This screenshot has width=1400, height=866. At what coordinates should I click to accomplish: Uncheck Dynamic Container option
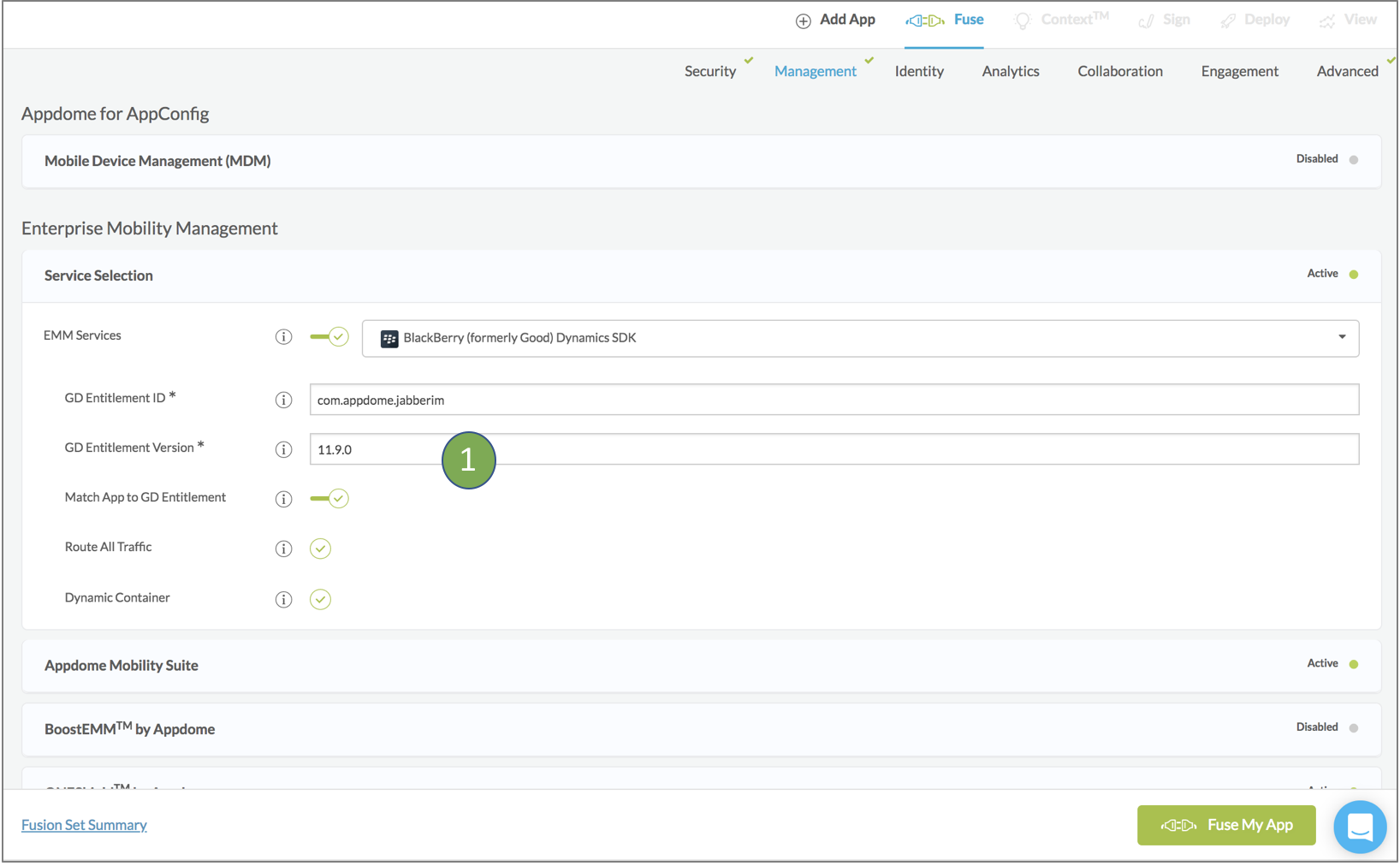(x=320, y=599)
